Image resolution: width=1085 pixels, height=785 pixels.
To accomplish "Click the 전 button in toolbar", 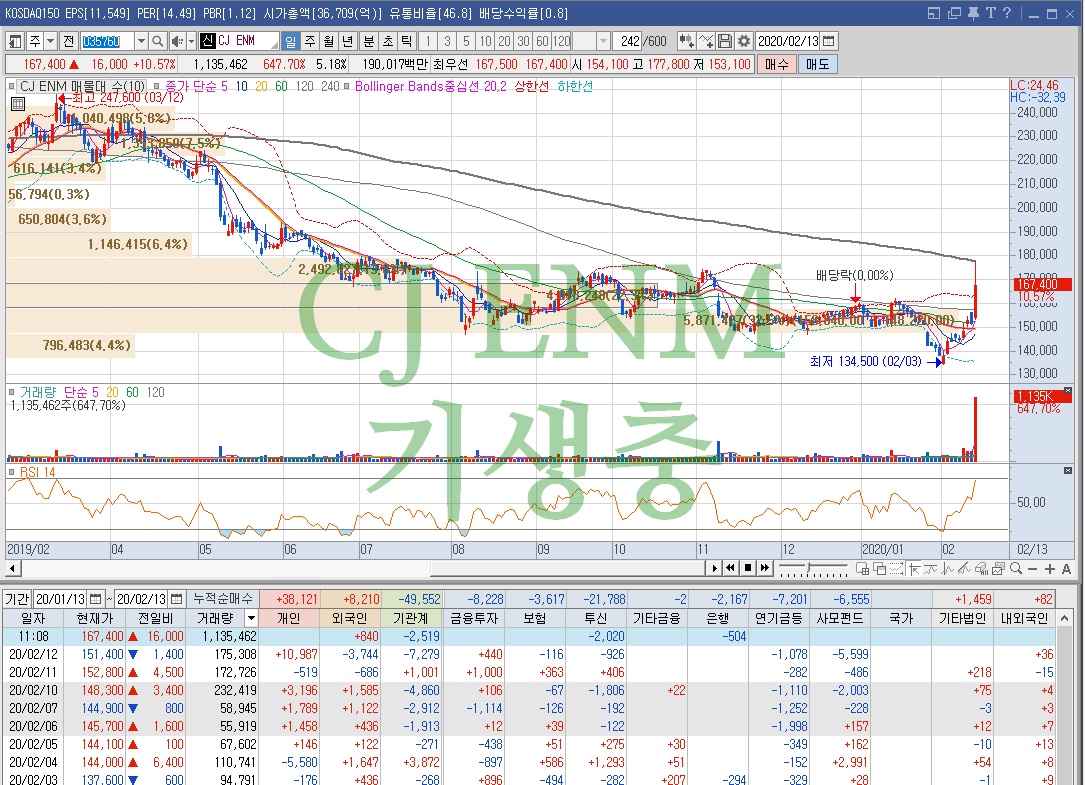I will pyautogui.click(x=69, y=42).
